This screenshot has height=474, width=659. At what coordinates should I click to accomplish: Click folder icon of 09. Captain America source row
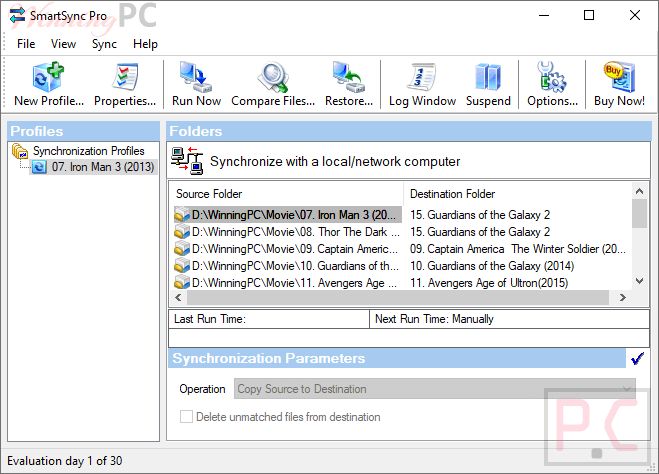(182, 249)
